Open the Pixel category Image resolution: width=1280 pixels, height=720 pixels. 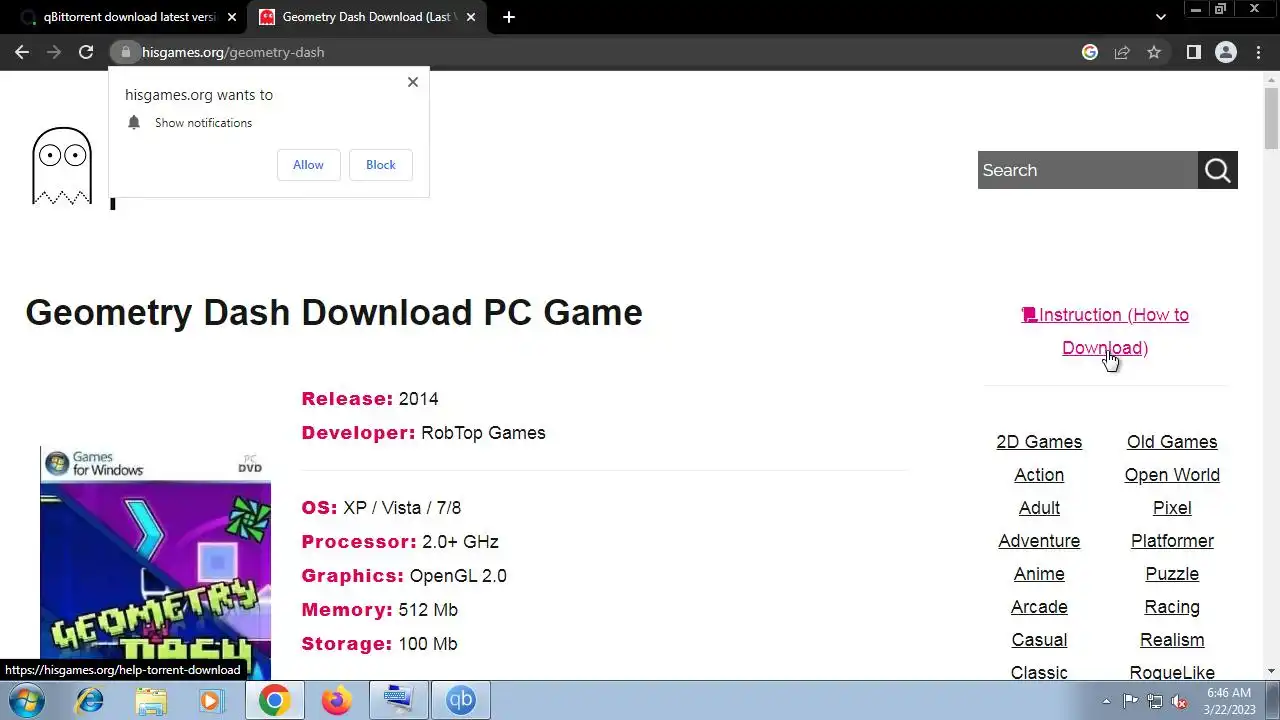click(1172, 508)
